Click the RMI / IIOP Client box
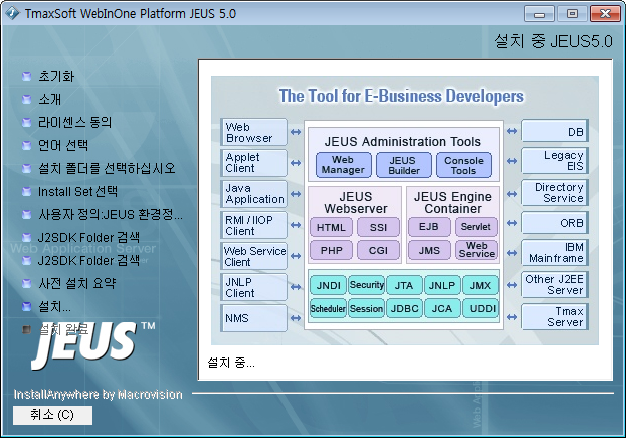This screenshot has width=626, height=438. pyautogui.click(x=254, y=225)
